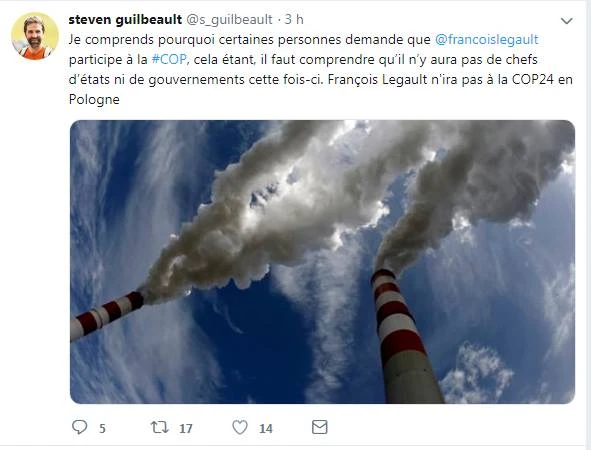View the 14 likes count
This screenshot has width=591, height=450.
266,429
